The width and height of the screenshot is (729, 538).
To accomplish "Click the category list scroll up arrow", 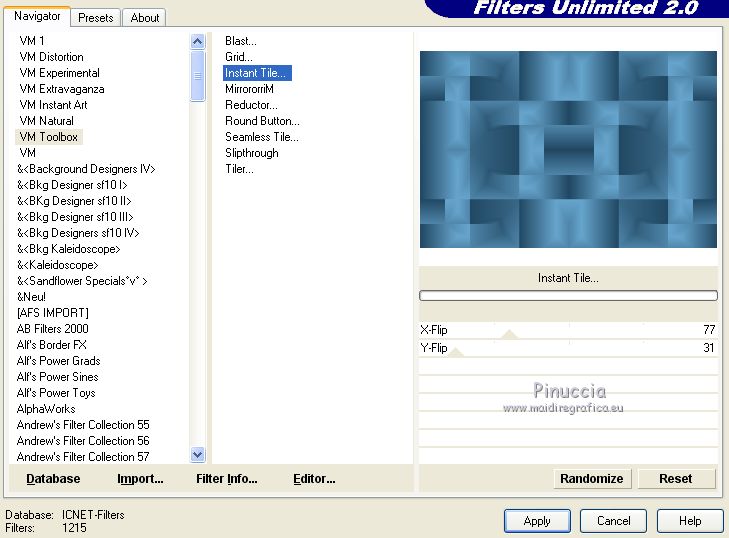I will point(198,42).
